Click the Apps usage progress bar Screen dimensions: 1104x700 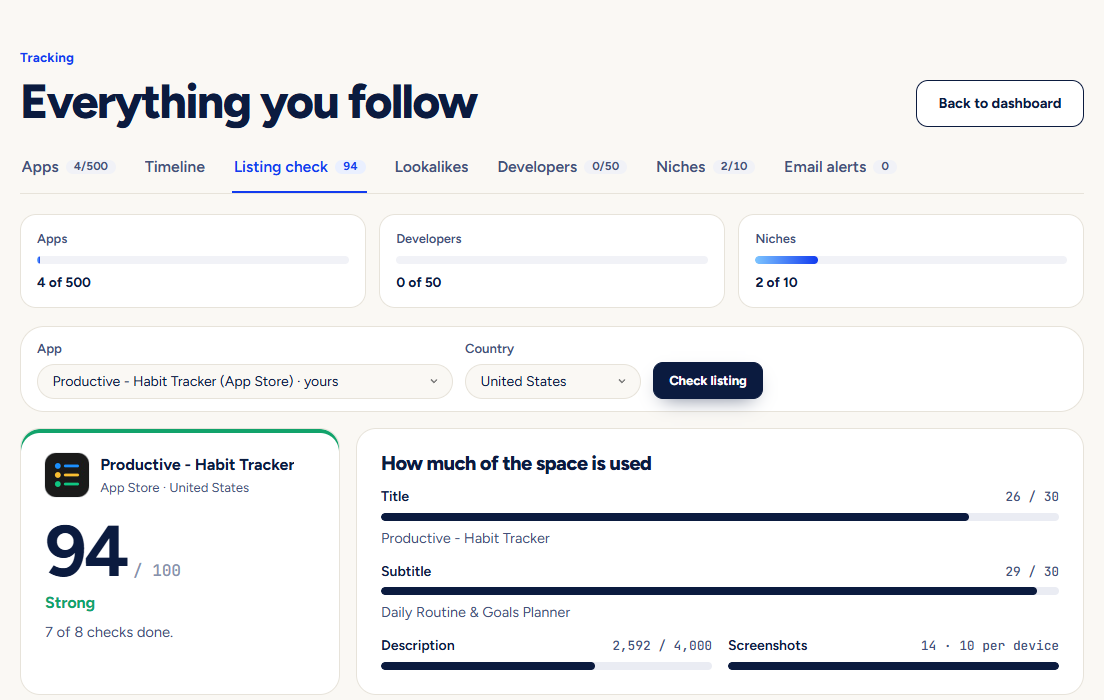click(x=193, y=260)
